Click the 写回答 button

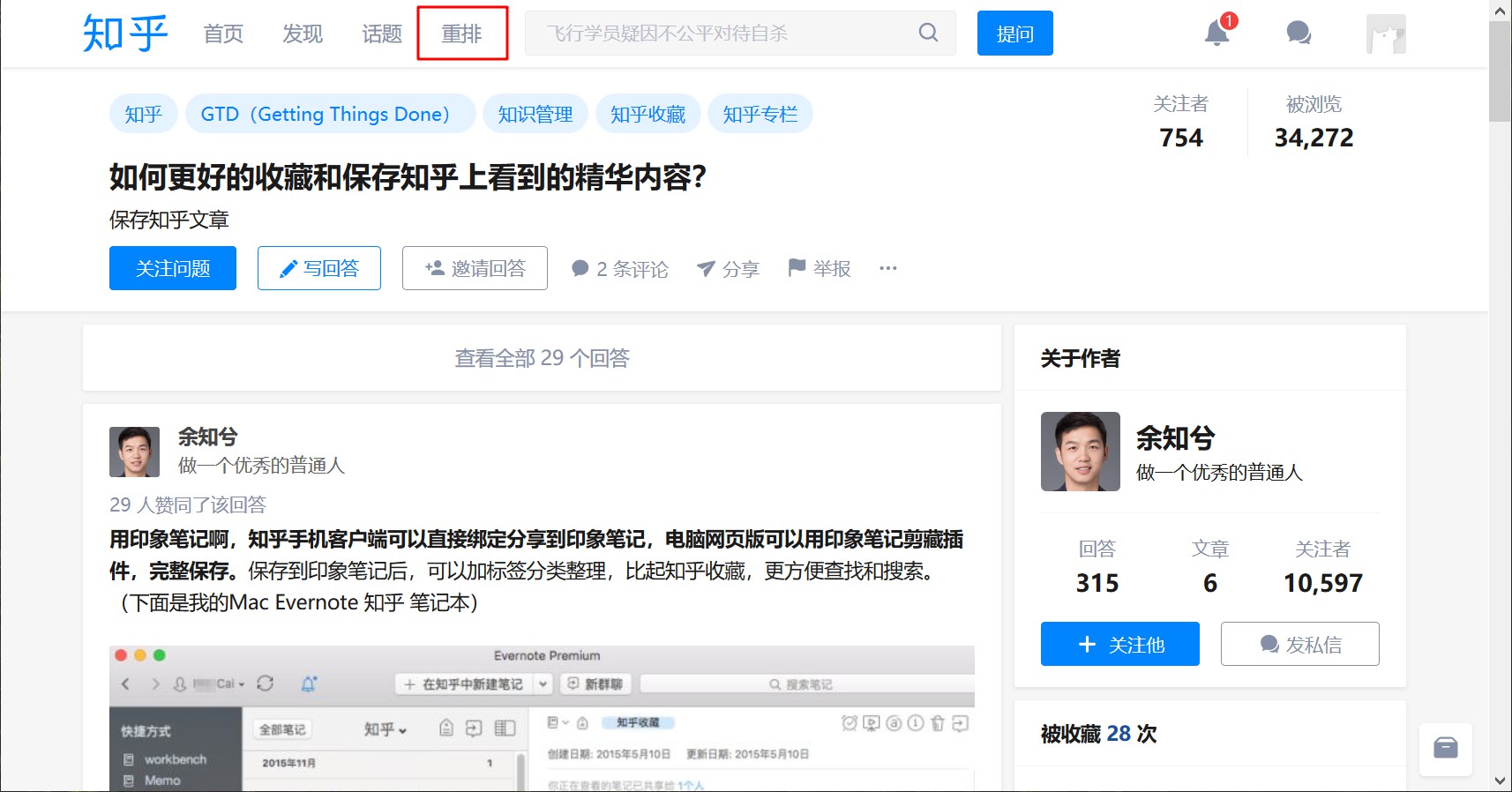coord(319,268)
